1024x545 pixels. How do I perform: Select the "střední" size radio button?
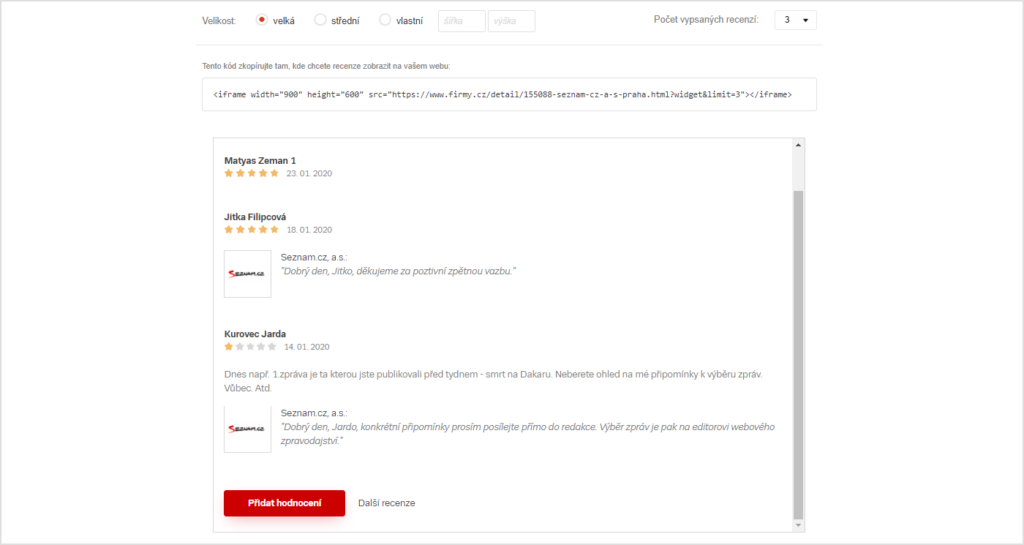click(x=320, y=20)
